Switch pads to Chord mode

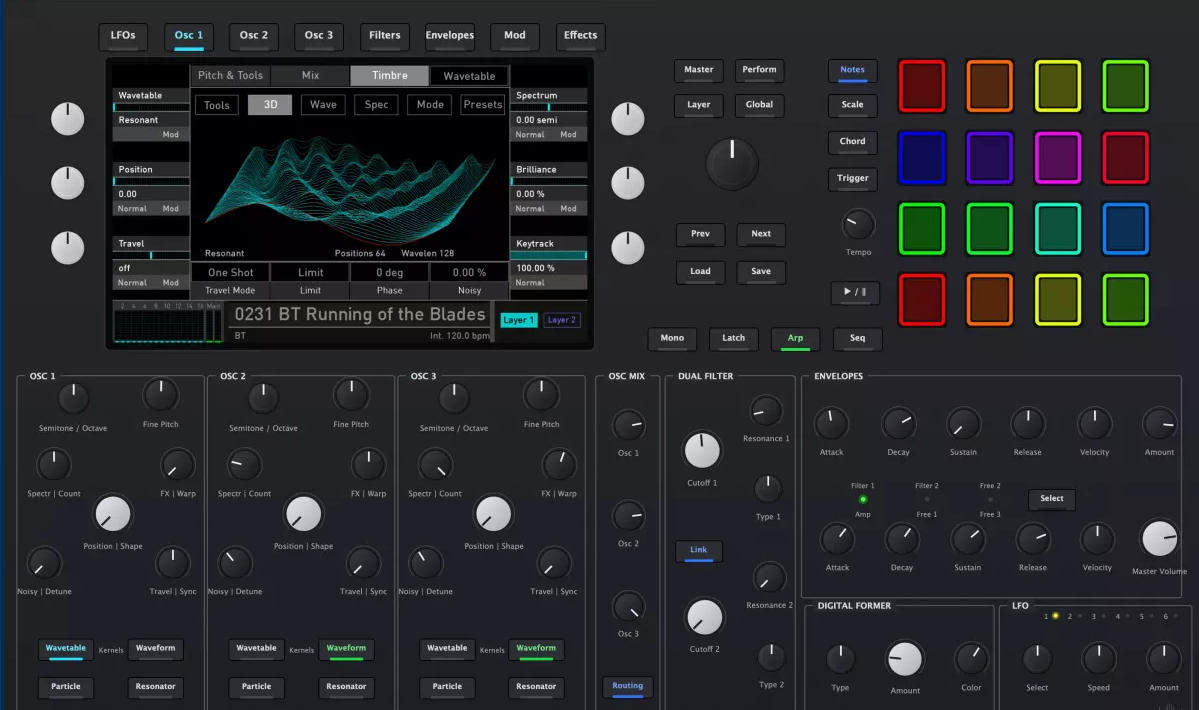(x=853, y=142)
